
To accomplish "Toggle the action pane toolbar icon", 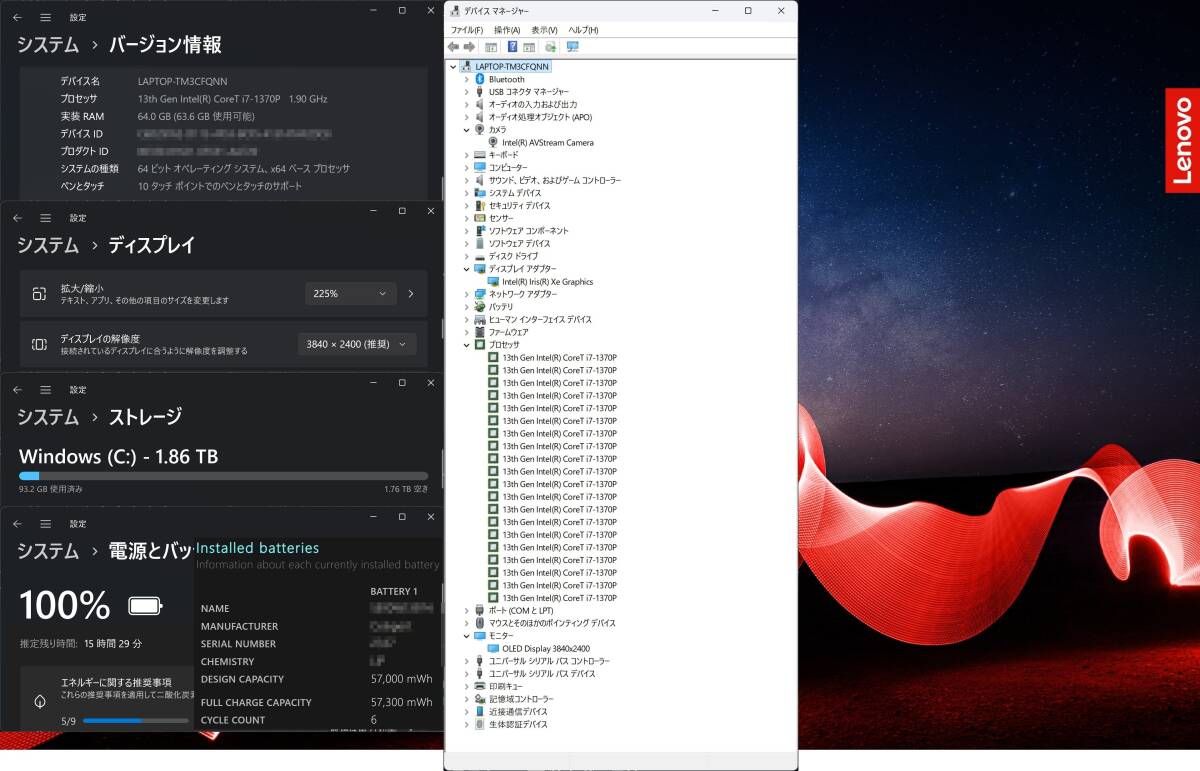I will (x=529, y=47).
